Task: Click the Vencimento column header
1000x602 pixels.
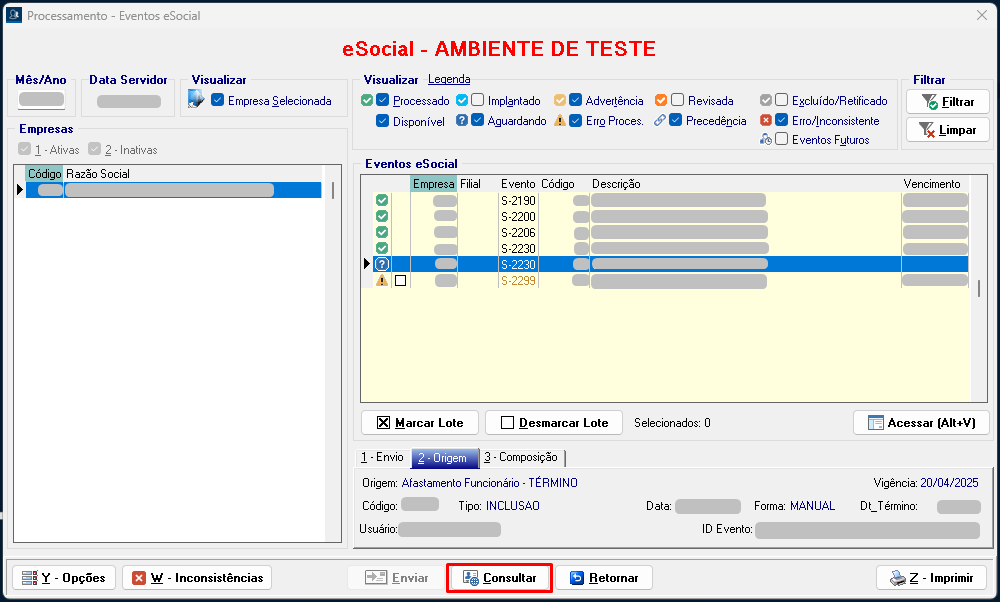Action: 931,184
